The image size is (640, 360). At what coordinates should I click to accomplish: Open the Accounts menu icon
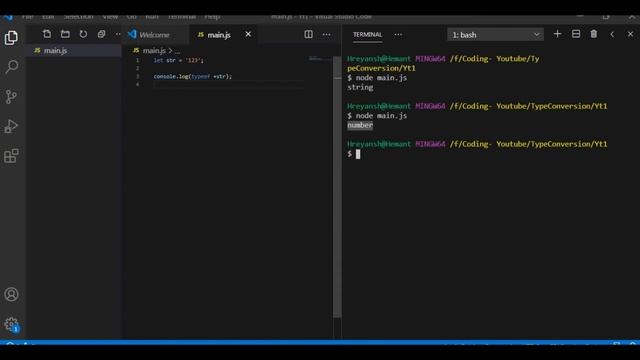tap(11, 294)
